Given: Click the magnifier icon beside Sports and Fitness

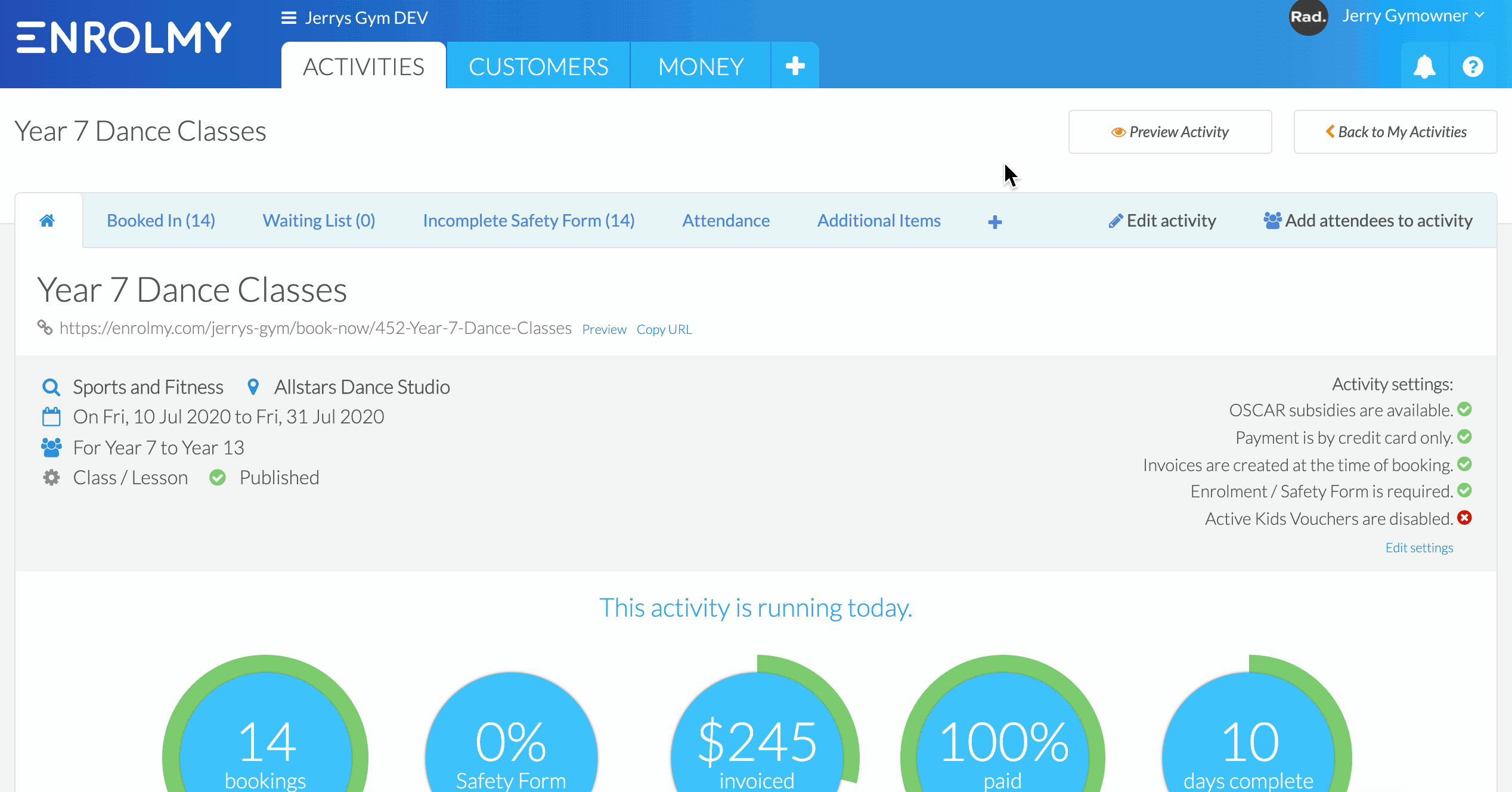Looking at the screenshot, I should coord(51,387).
